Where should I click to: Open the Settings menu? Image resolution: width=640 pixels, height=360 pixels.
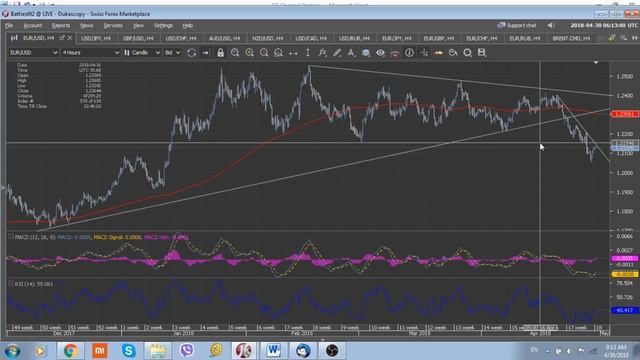pyautogui.click(x=163, y=25)
